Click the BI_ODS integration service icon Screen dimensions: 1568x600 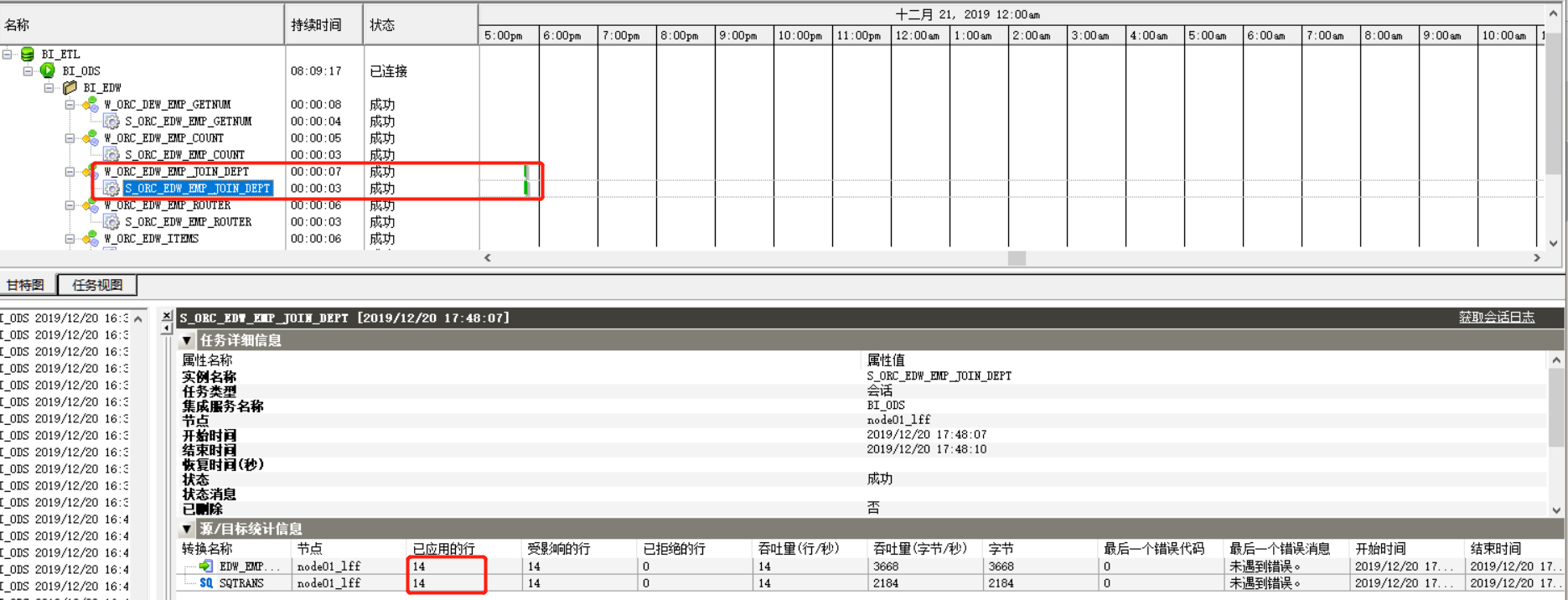(48, 71)
